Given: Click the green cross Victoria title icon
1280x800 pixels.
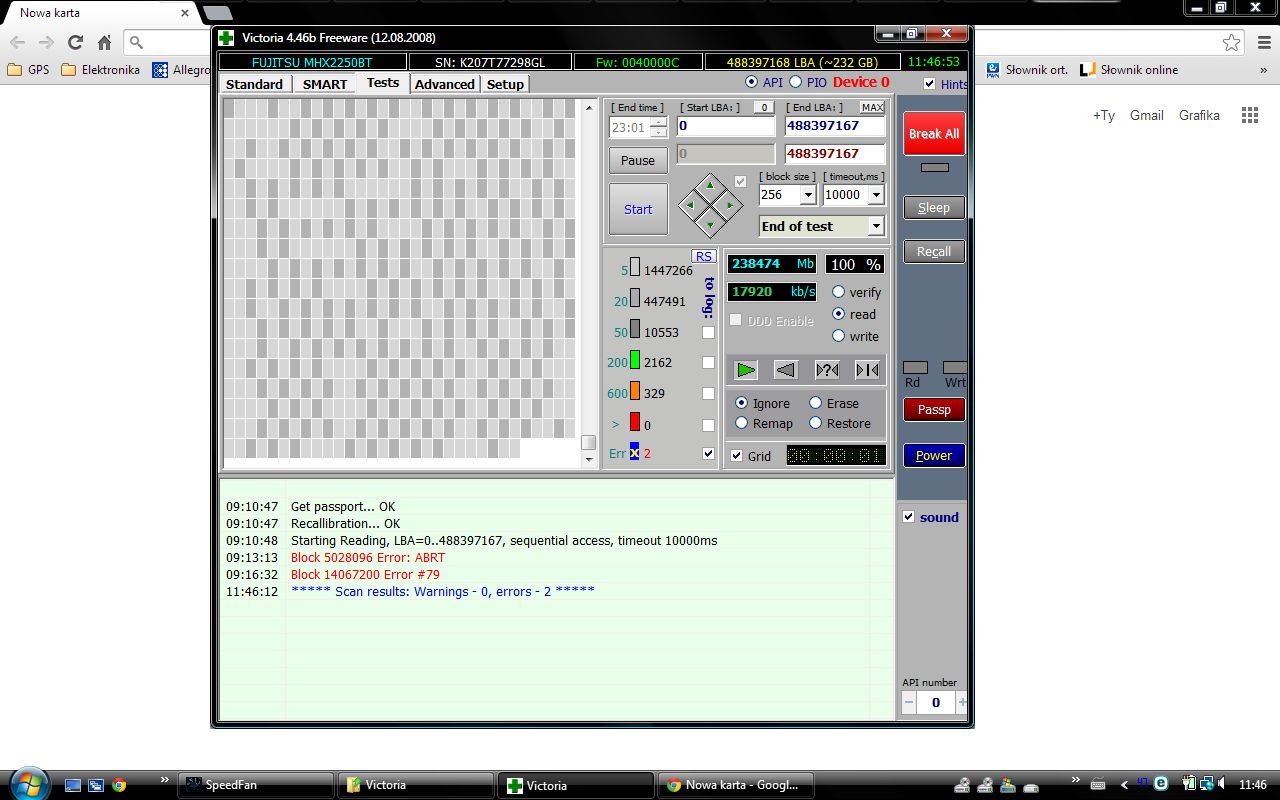Looking at the screenshot, I should coord(226,38).
